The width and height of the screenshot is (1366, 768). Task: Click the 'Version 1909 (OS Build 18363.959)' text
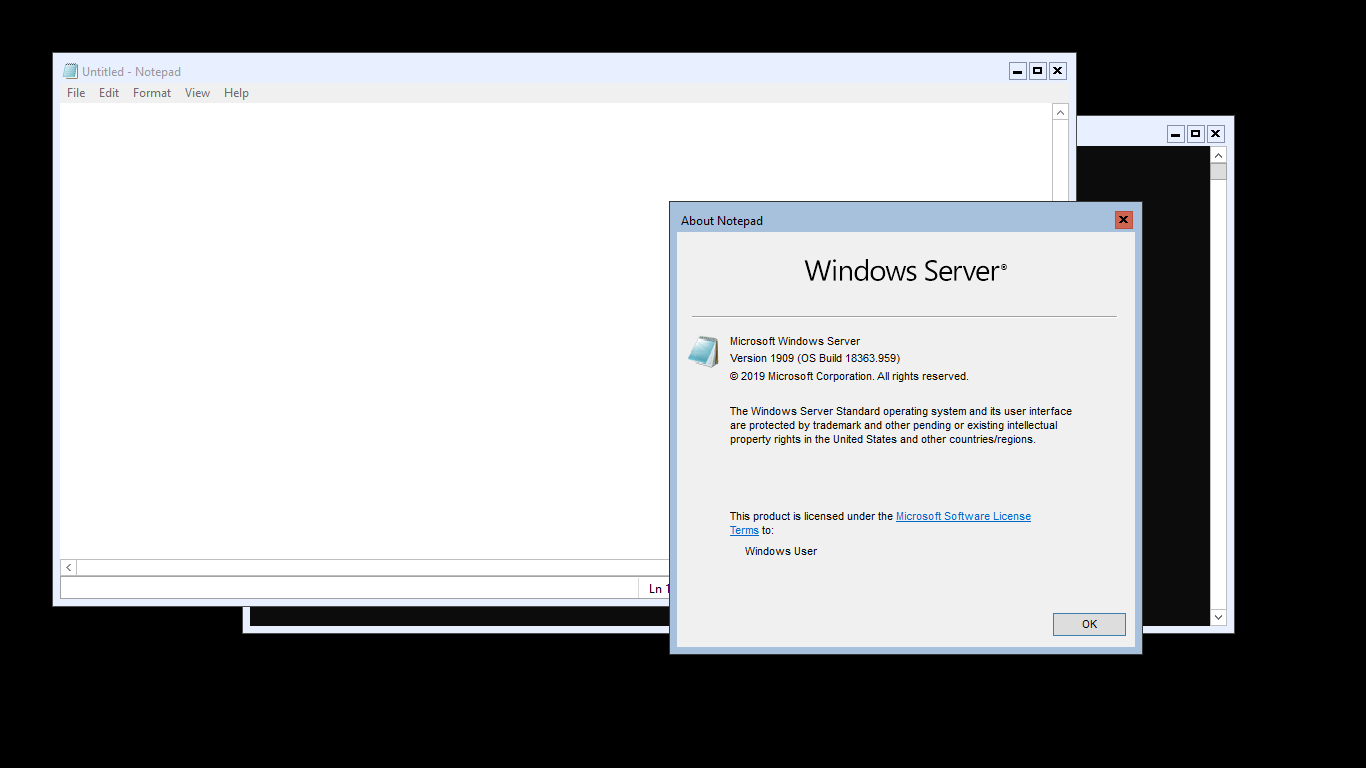point(815,358)
